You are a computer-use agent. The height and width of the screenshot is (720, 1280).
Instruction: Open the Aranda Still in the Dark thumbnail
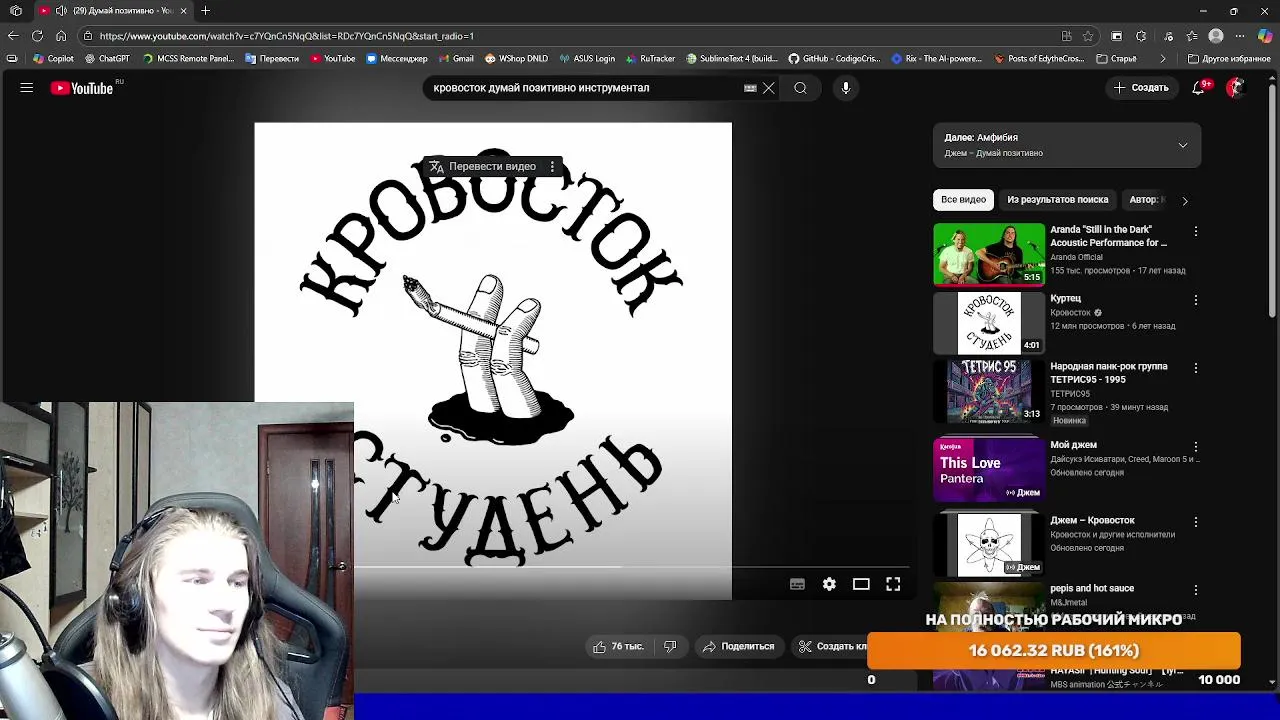989,254
